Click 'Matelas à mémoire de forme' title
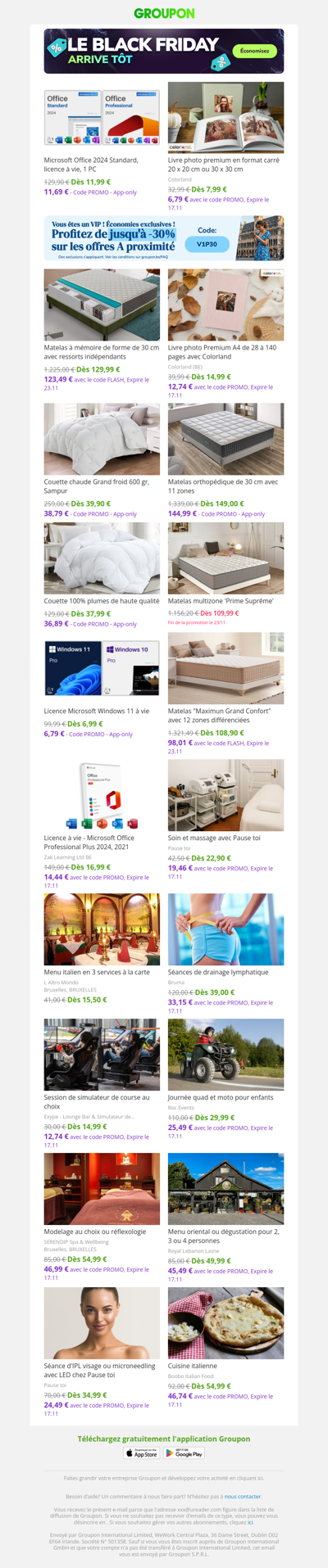This screenshot has width=328, height=1568. coord(102,352)
